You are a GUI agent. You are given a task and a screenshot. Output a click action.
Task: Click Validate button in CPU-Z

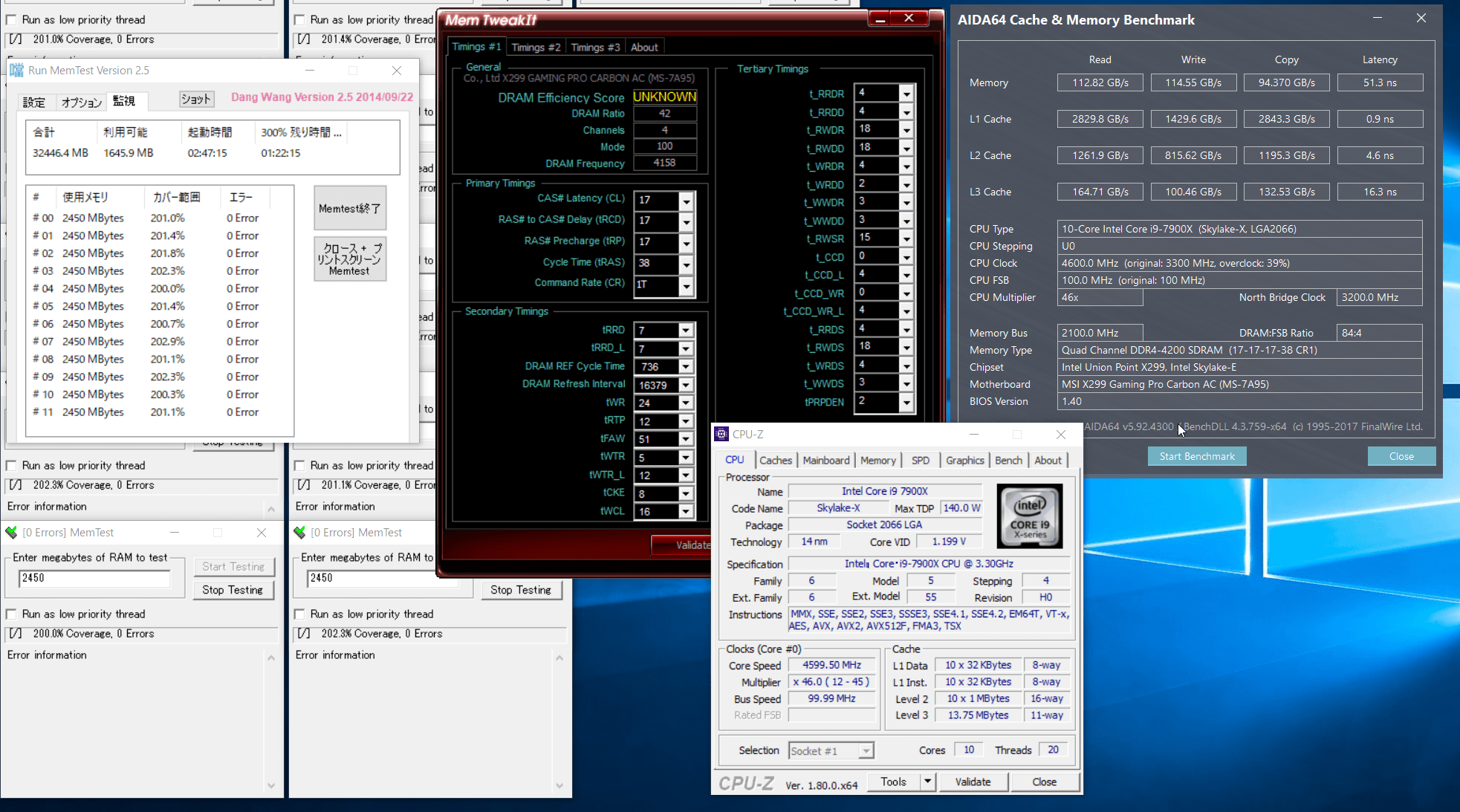[973, 782]
